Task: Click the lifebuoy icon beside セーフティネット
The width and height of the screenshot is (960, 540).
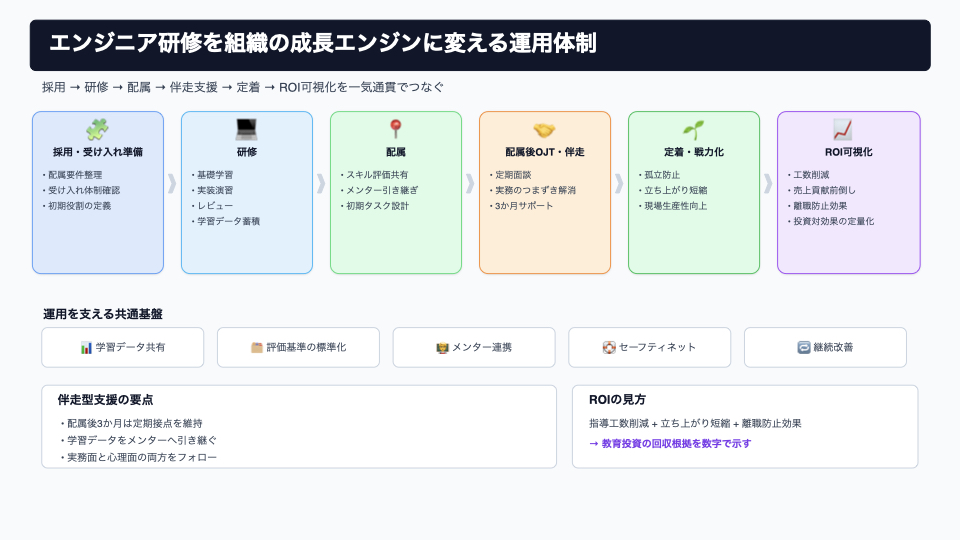Action: coord(608,348)
